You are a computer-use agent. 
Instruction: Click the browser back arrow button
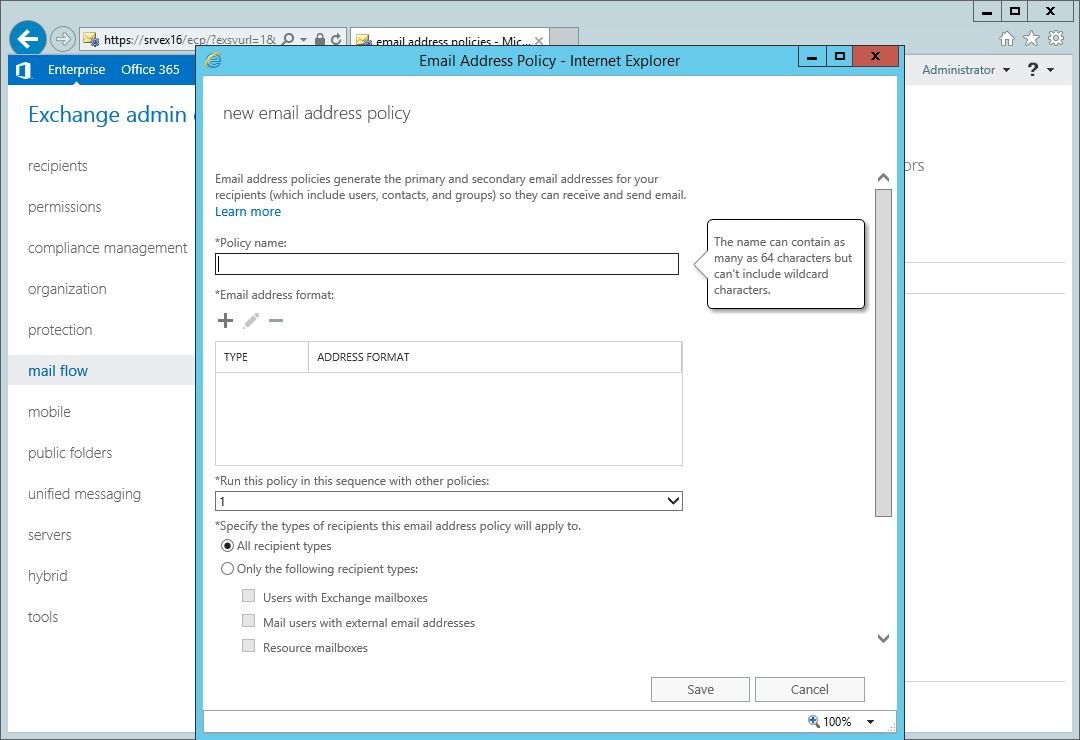point(28,39)
